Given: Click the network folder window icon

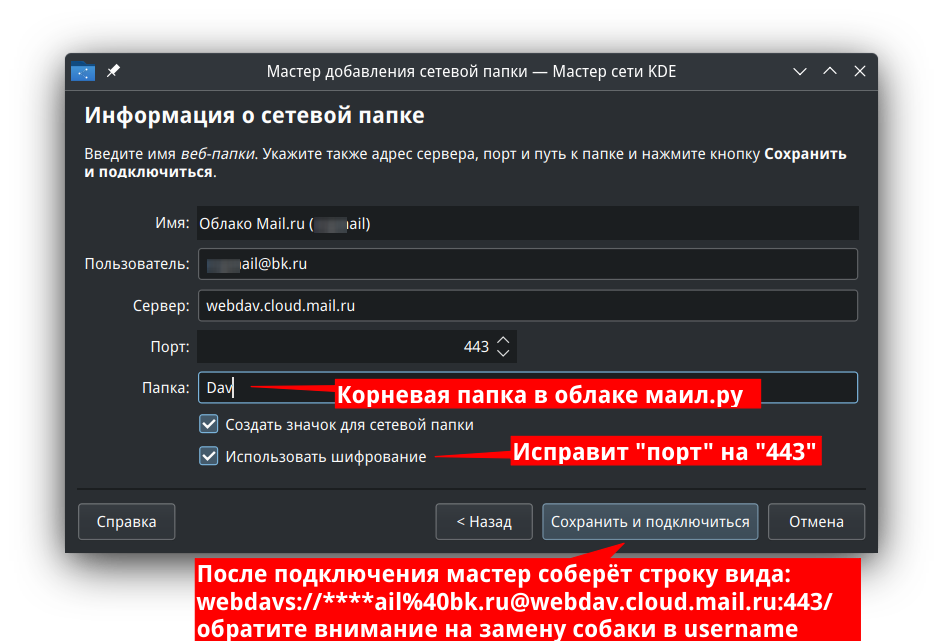Looking at the screenshot, I should point(83,72).
